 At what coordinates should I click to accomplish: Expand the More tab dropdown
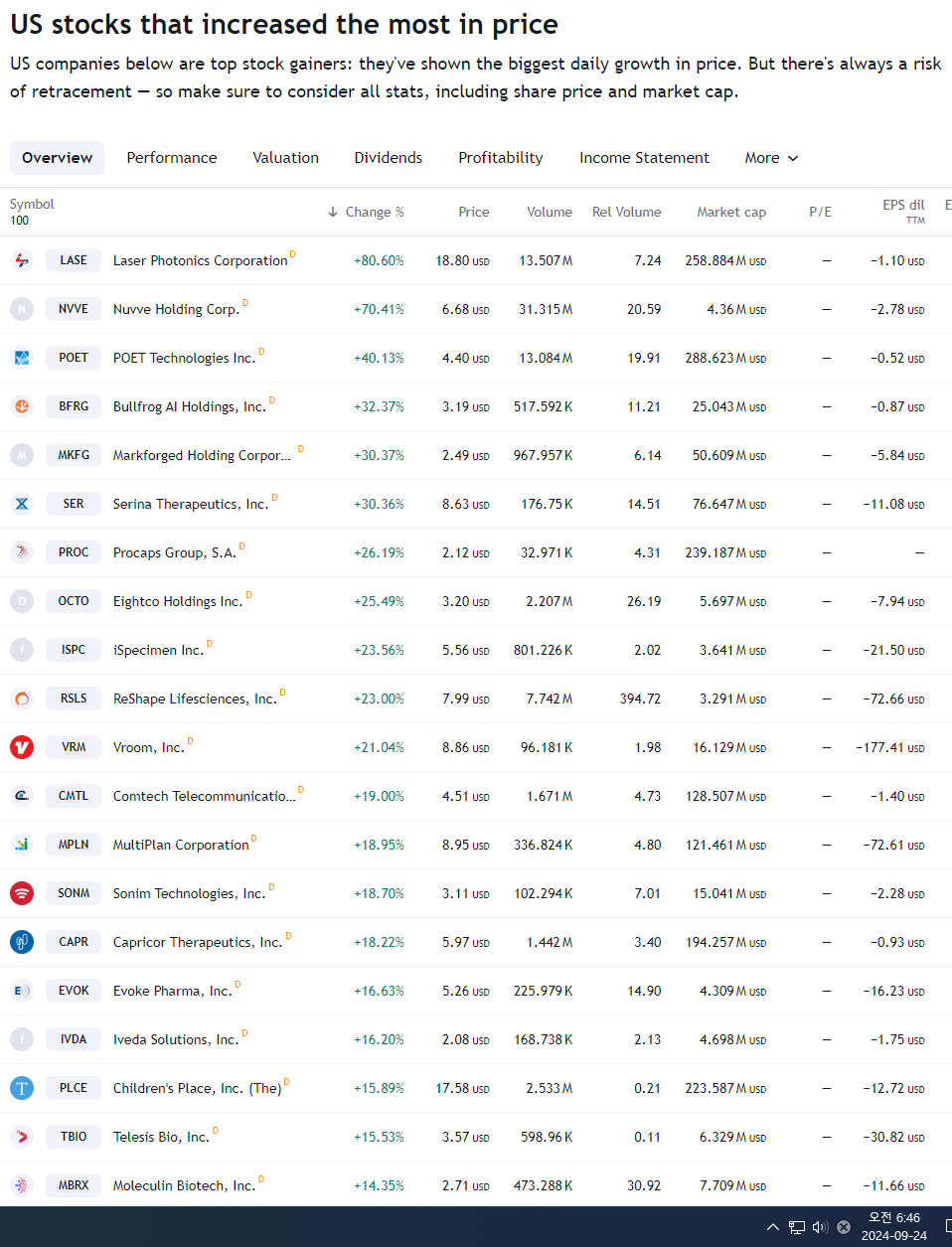pyautogui.click(x=771, y=158)
